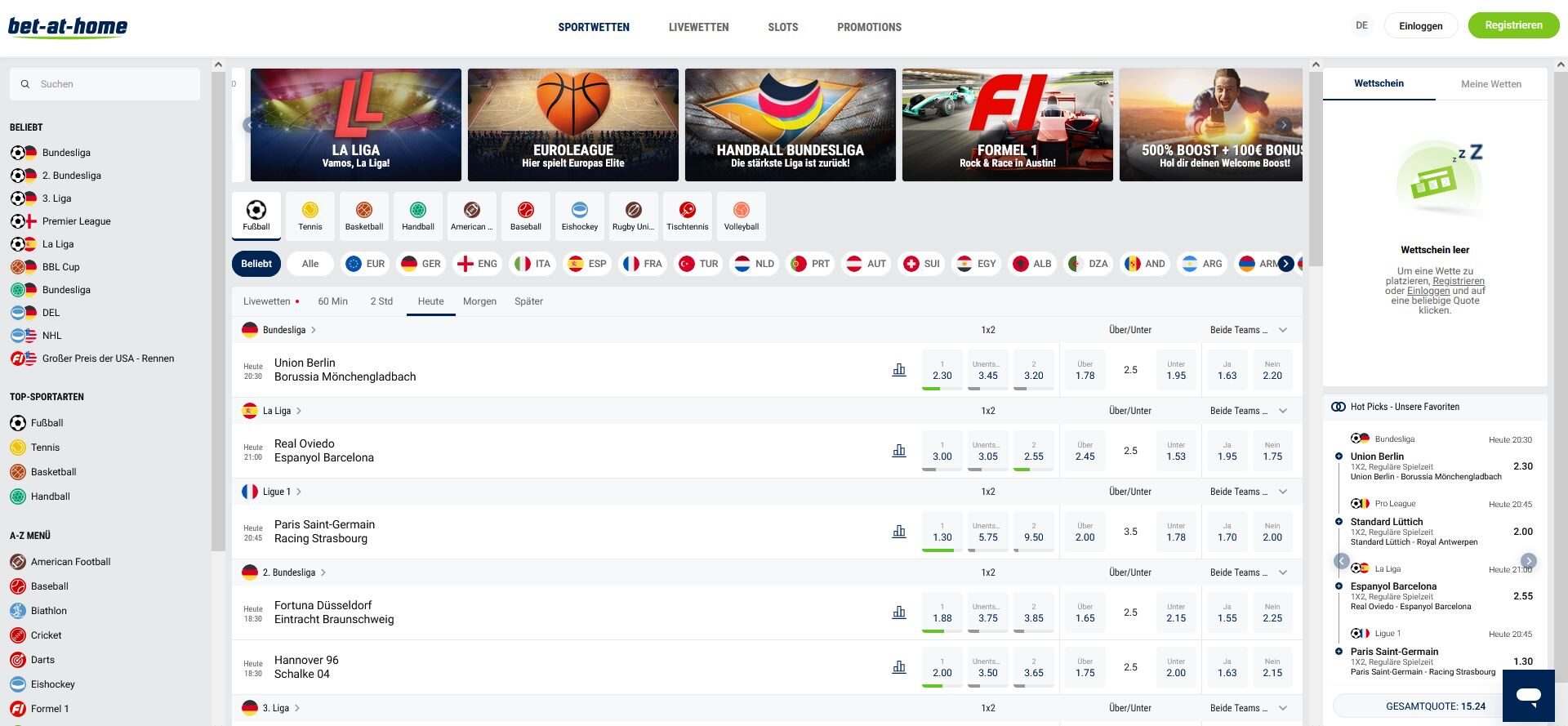Toggle the Alle filter chip
The height and width of the screenshot is (726, 1568).
tap(310, 264)
